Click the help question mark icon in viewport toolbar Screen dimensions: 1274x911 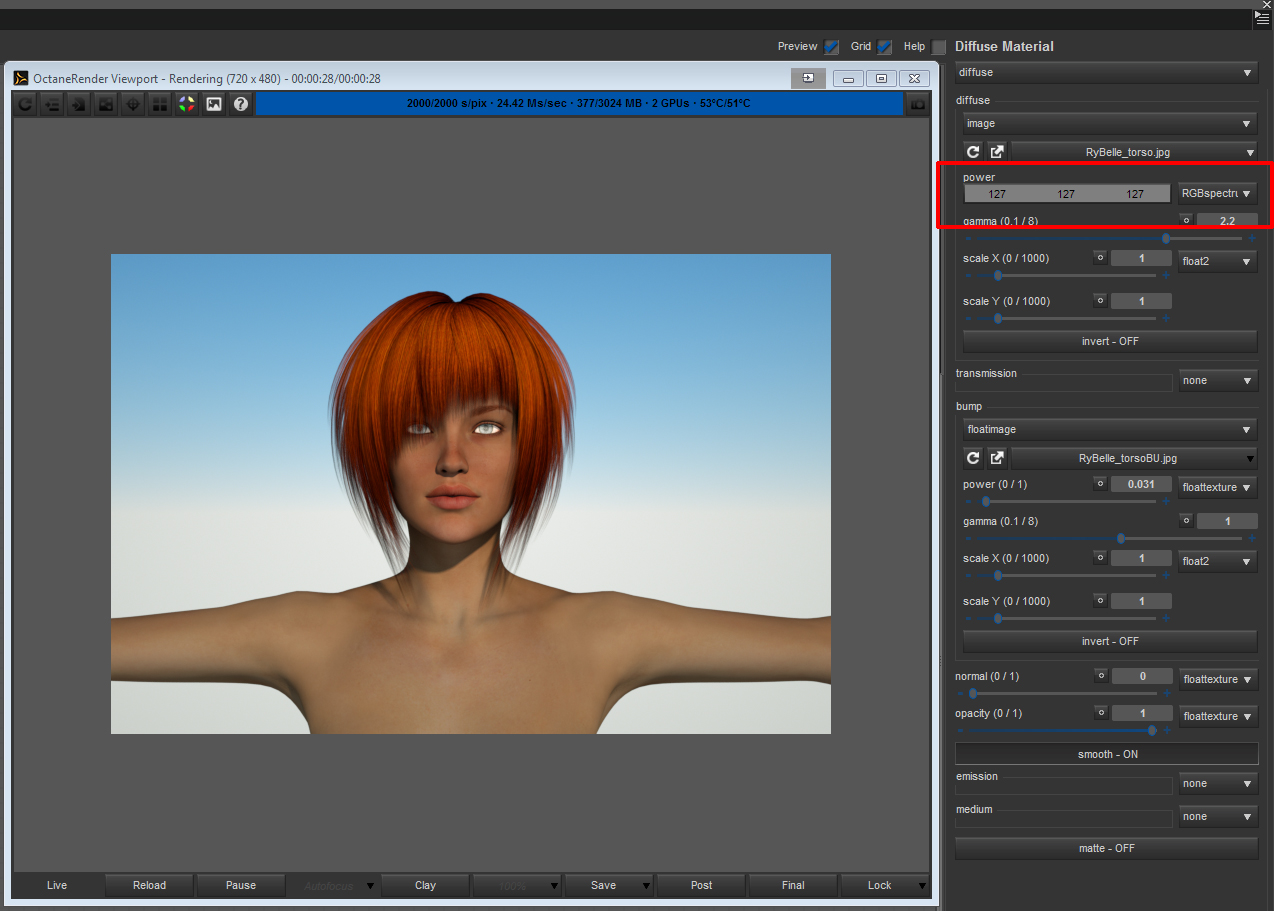(240, 104)
